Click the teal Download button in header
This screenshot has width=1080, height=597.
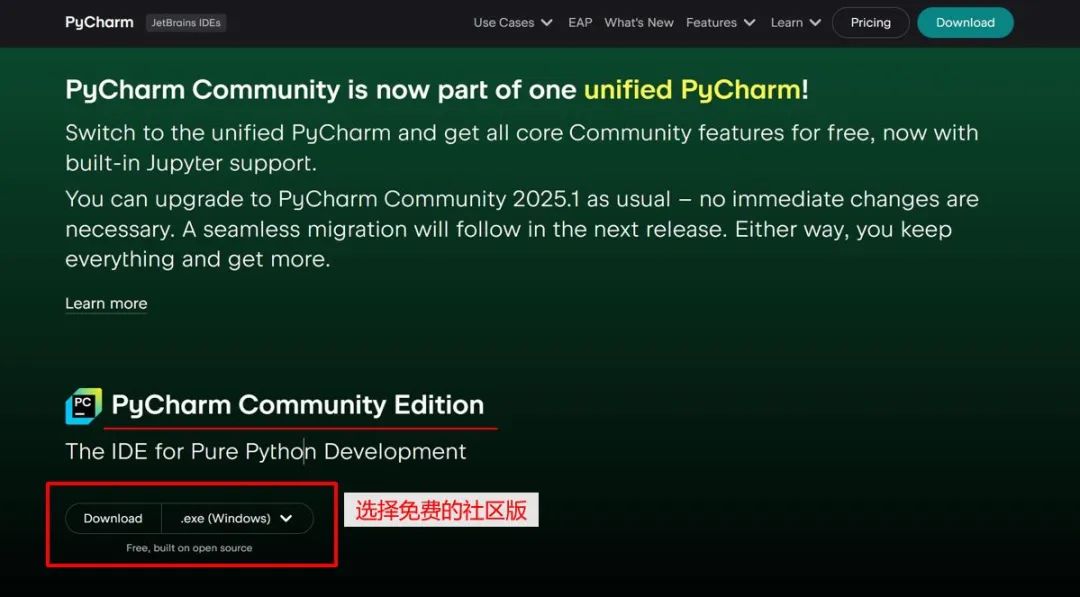click(x=965, y=23)
